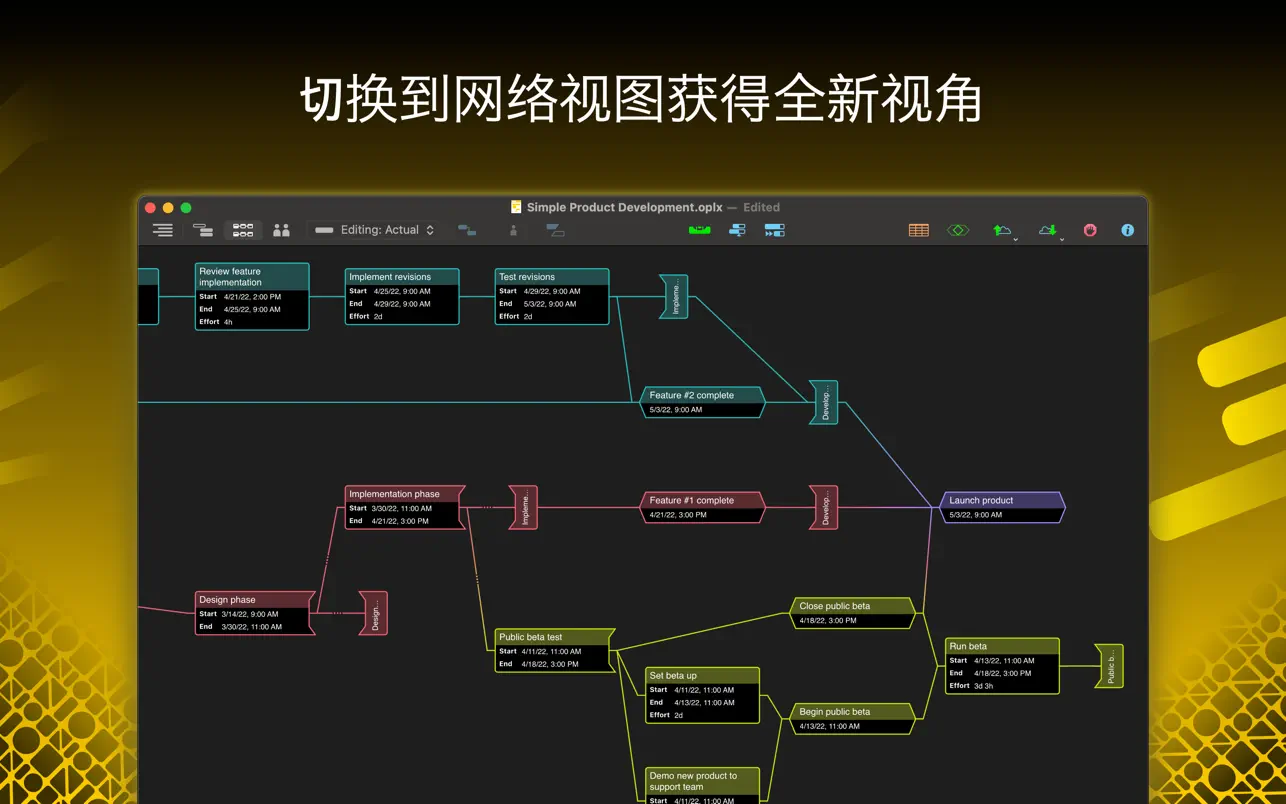Viewport: 1286px width, 804px height.
Task: Select the Begin public beta milestone
Action: [x=852, y=719]
